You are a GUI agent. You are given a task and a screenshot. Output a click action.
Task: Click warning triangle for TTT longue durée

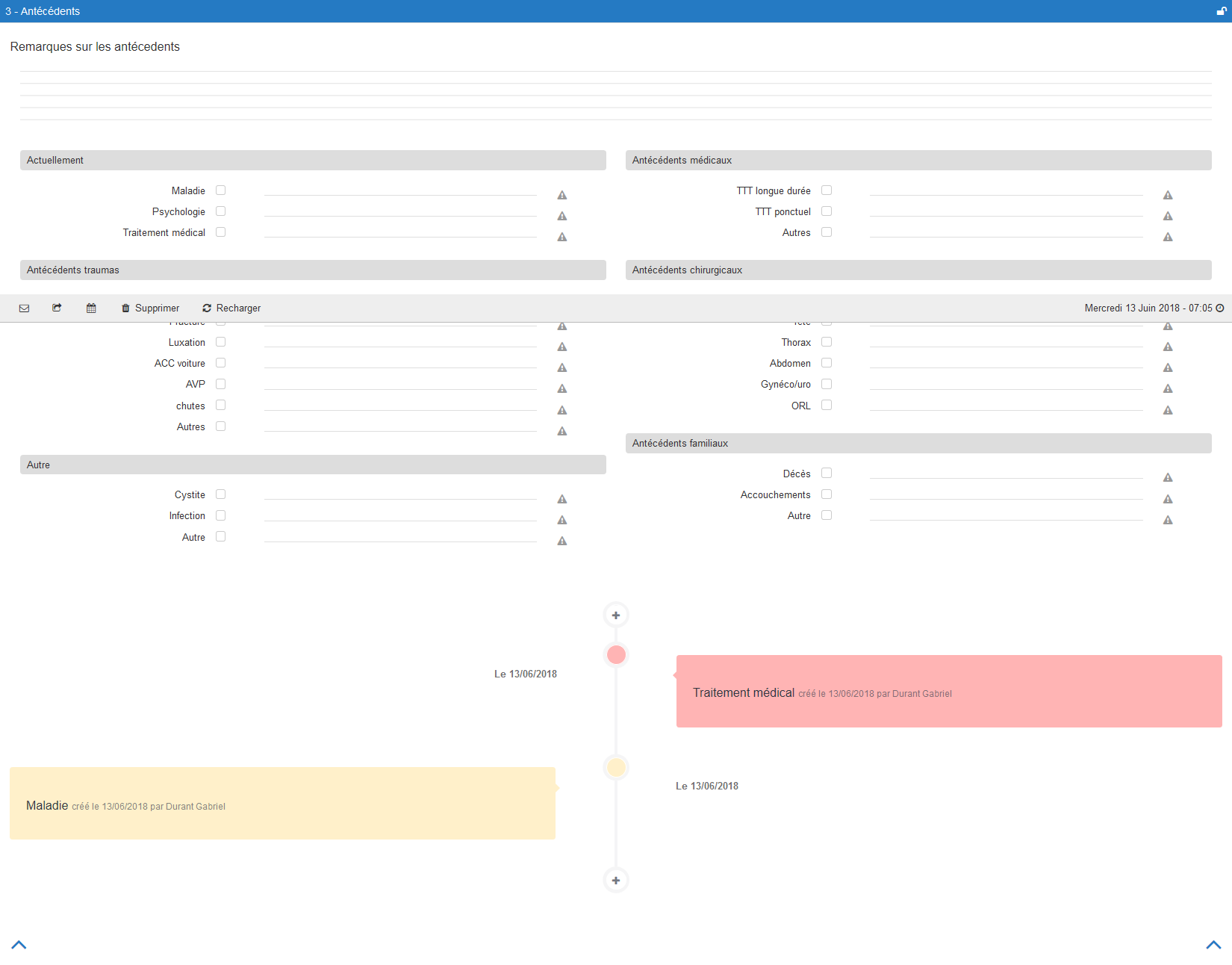coord(1168,195)
